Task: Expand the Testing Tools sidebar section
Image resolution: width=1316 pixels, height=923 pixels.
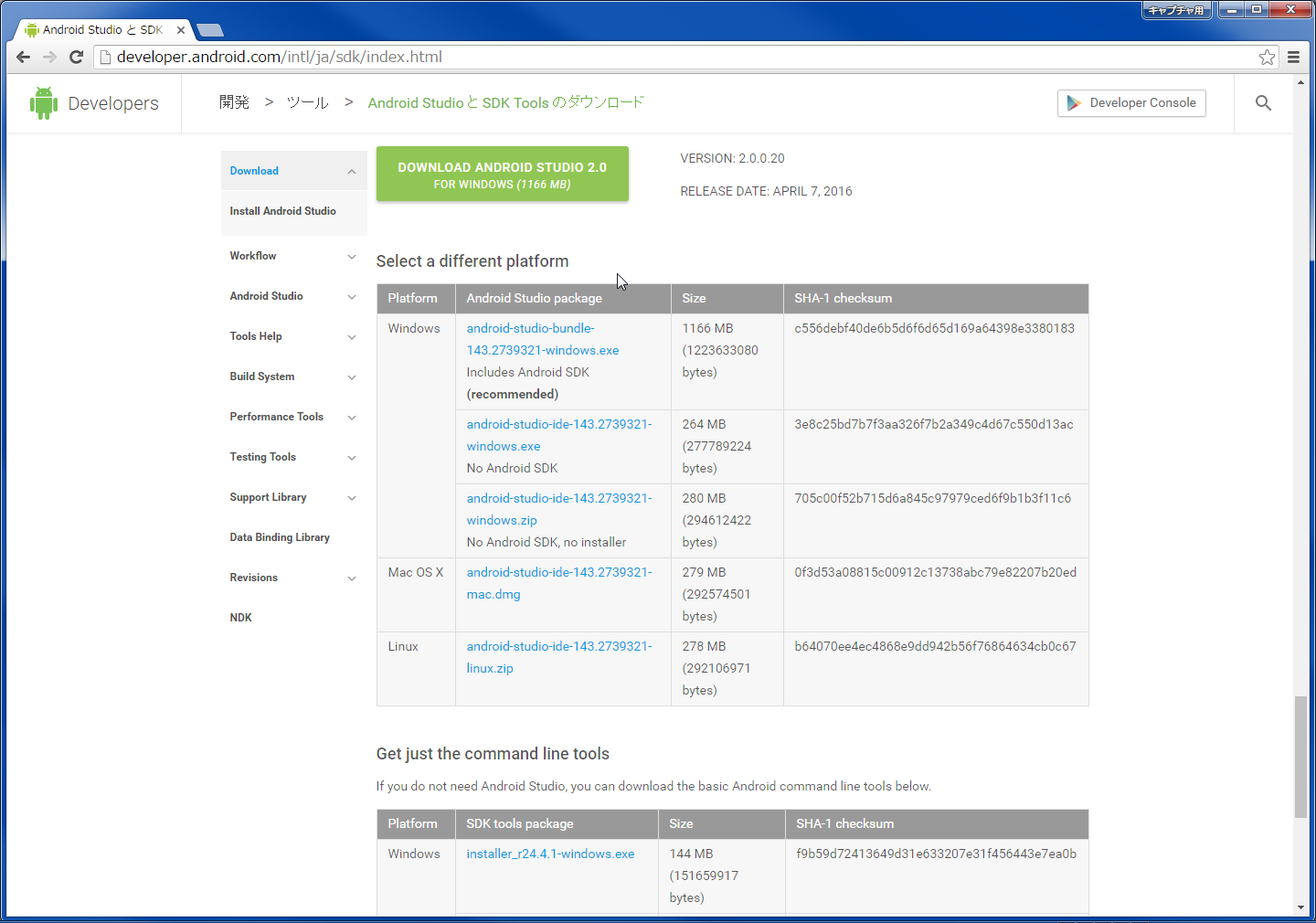Action: coord(352,458)
